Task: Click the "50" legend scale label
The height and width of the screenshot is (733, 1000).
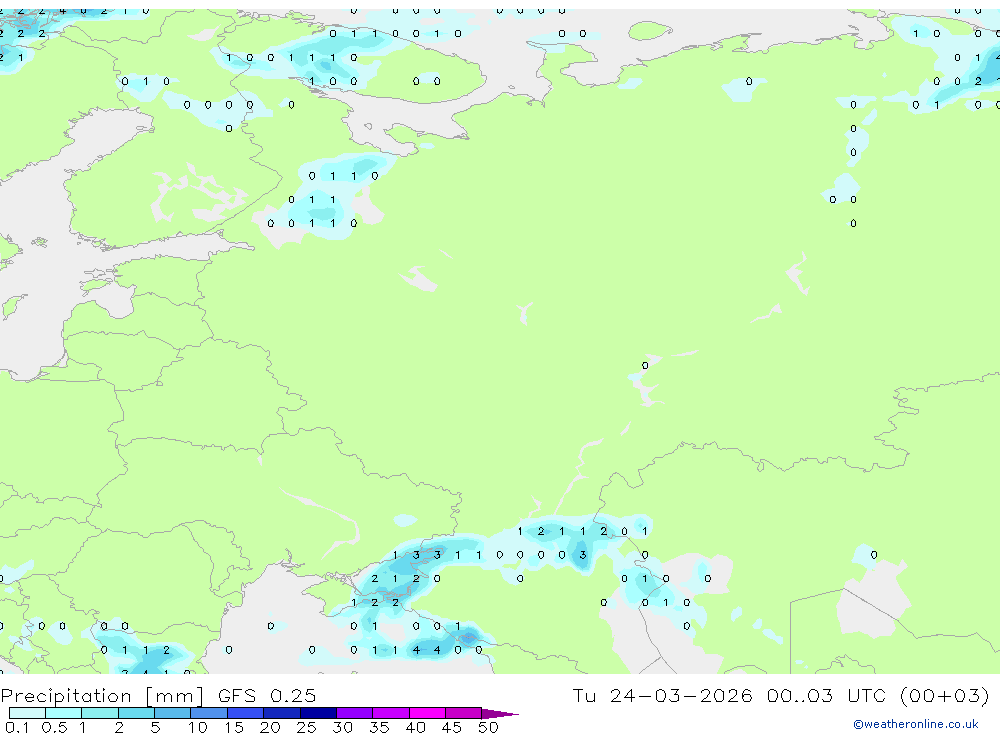Action: point(488,727)
